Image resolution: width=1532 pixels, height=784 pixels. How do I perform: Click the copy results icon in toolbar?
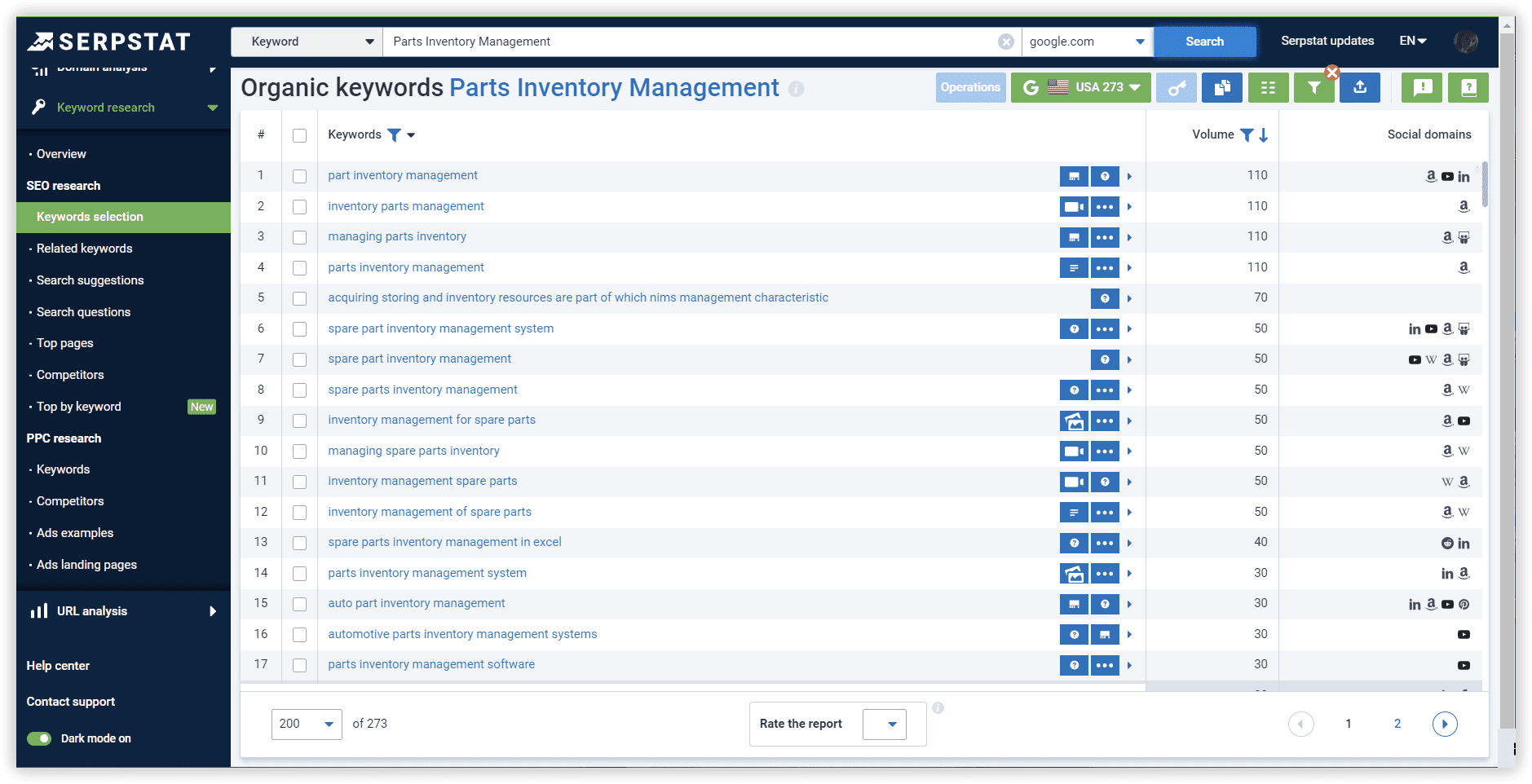tap(1221, 87)
